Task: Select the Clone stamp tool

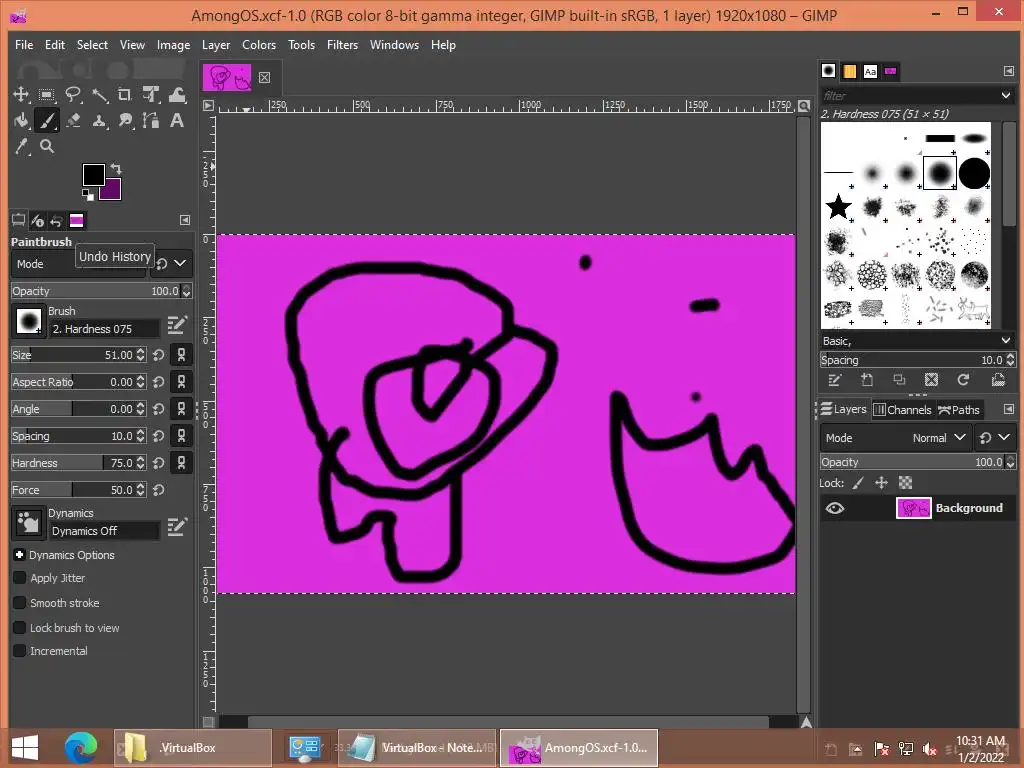Action: coord(99,121)
